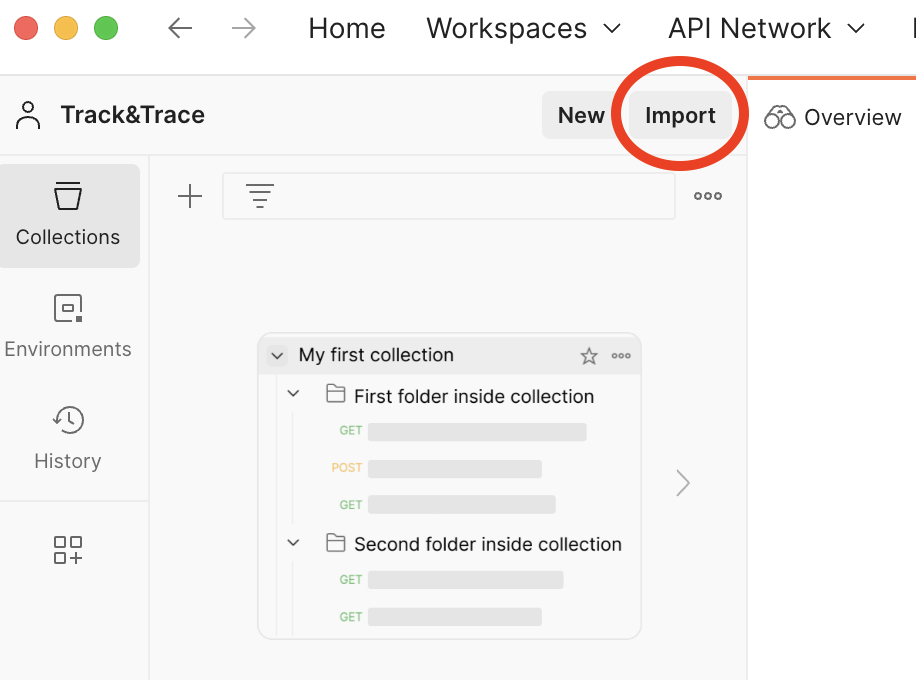Image resolution: width=916 pixels, height=680 pixels.
Task: Go to the Home menu item
Action: coord(346,28)
